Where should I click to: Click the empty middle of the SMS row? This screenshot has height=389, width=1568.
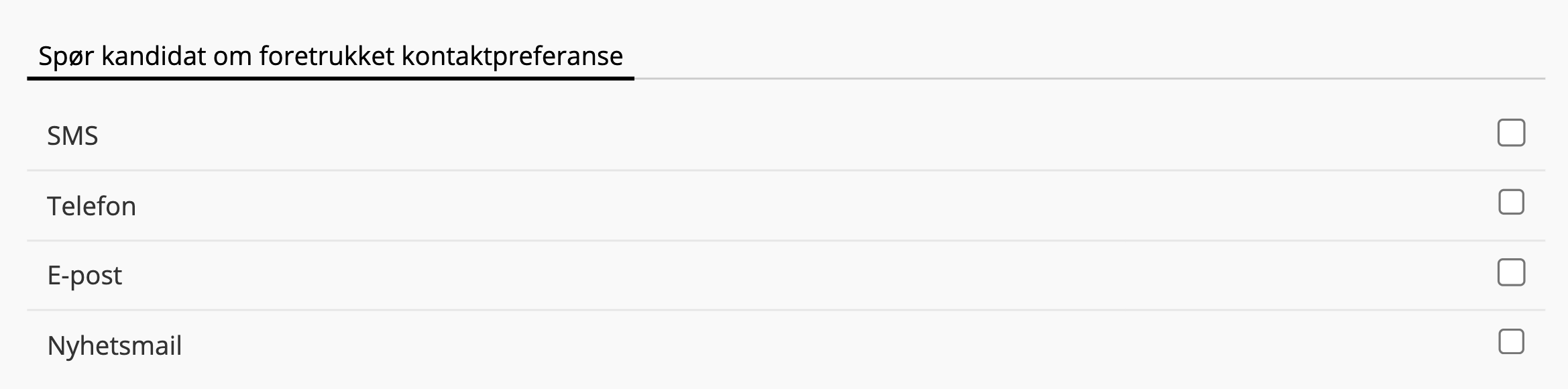pyautogui.click(x=785, y=136)
